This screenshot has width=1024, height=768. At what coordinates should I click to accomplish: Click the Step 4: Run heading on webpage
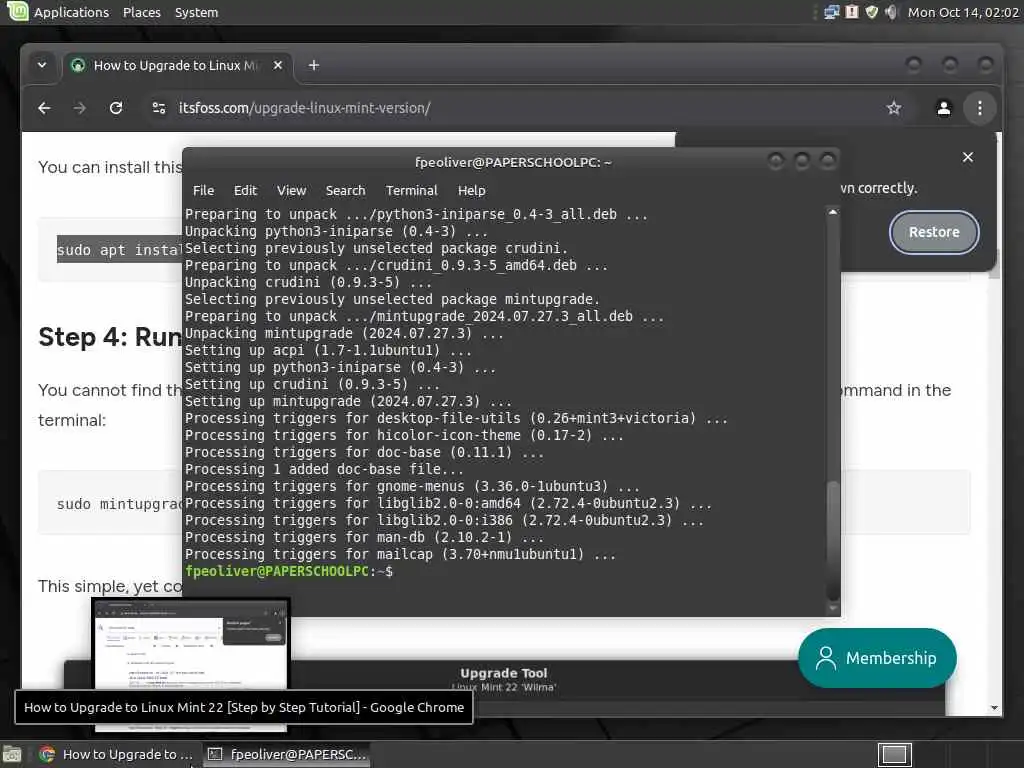tap(110, 337)
